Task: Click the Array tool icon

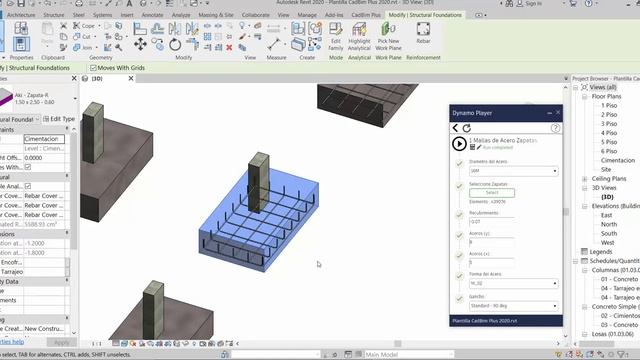Action: (207, 37)
